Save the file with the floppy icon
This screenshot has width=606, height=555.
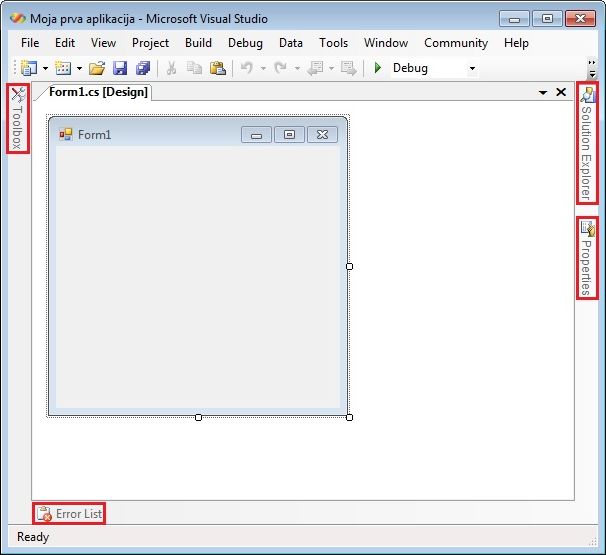(x=120, y=68)
